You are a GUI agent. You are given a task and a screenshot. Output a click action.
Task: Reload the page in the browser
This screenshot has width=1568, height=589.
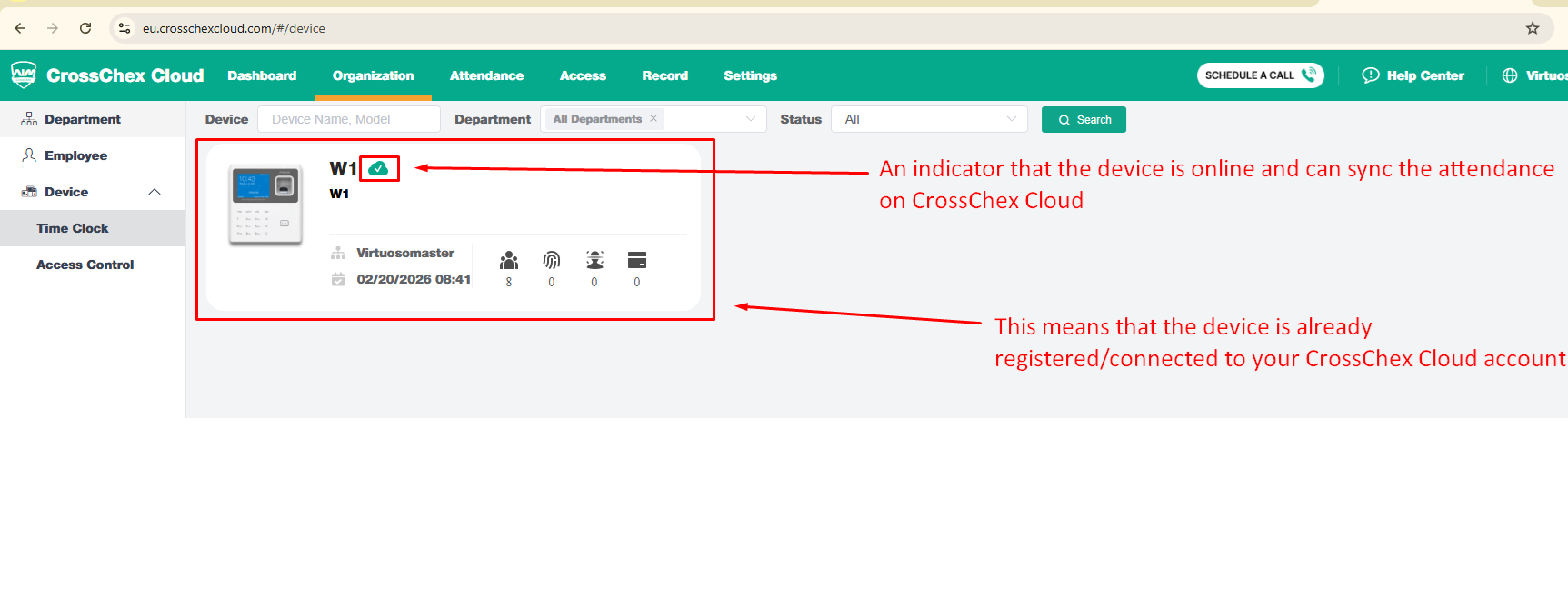point(85,28)
